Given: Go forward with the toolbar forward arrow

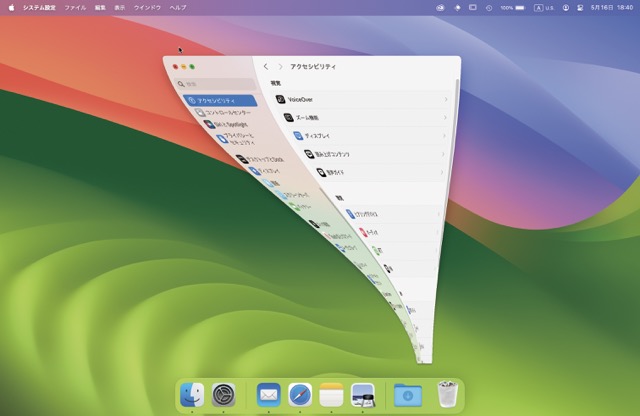Looking at the screenshot, I should click(x=280, y=66).
